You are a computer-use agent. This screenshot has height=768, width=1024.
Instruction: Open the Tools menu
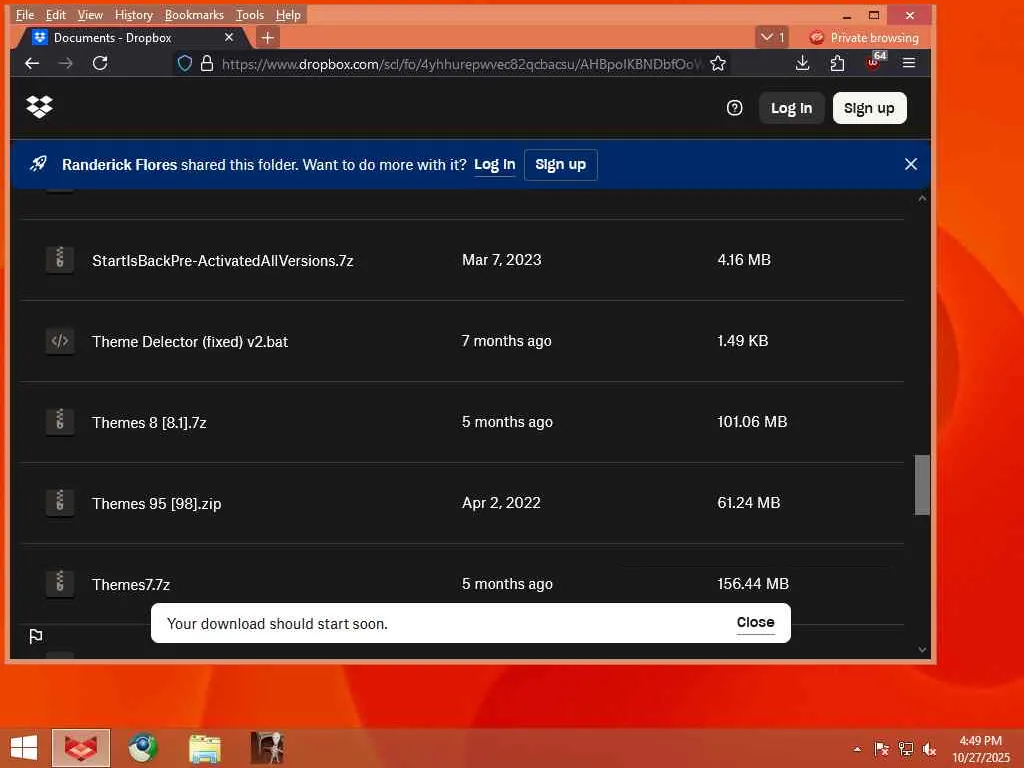(x=250, y=14)
